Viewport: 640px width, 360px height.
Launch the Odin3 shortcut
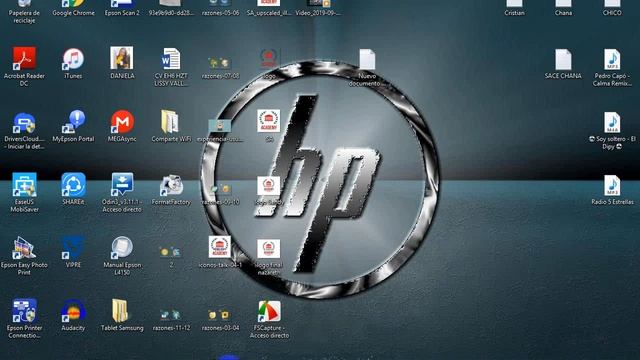click(122, 184)
